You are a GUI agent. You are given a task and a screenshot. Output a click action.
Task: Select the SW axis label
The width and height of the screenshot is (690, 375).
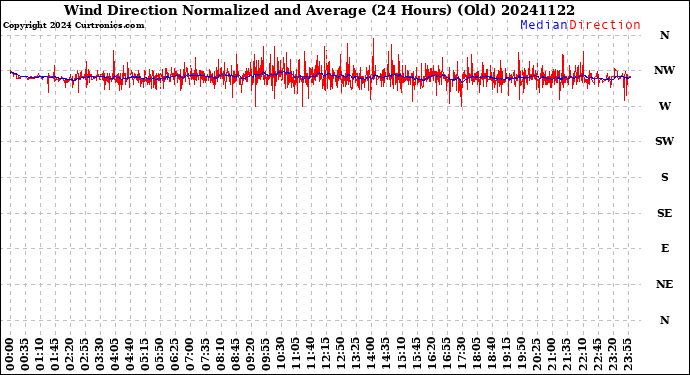[664, 141]
